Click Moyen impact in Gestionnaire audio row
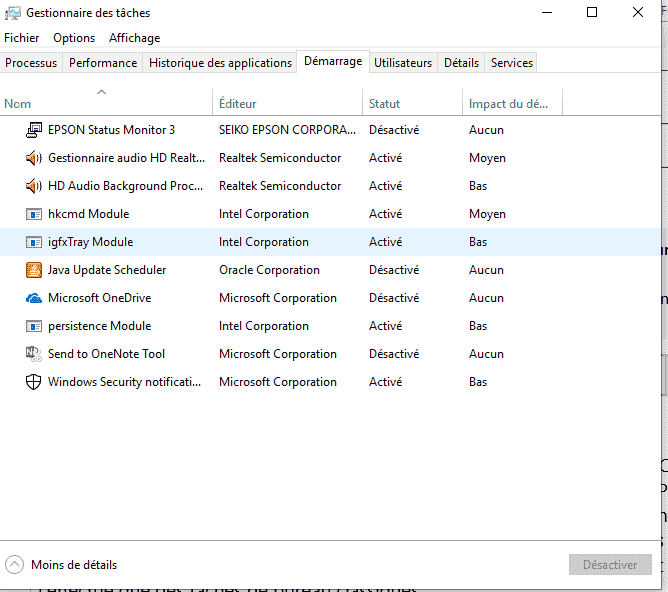668x592 pixels. click(x=487, y=158)
